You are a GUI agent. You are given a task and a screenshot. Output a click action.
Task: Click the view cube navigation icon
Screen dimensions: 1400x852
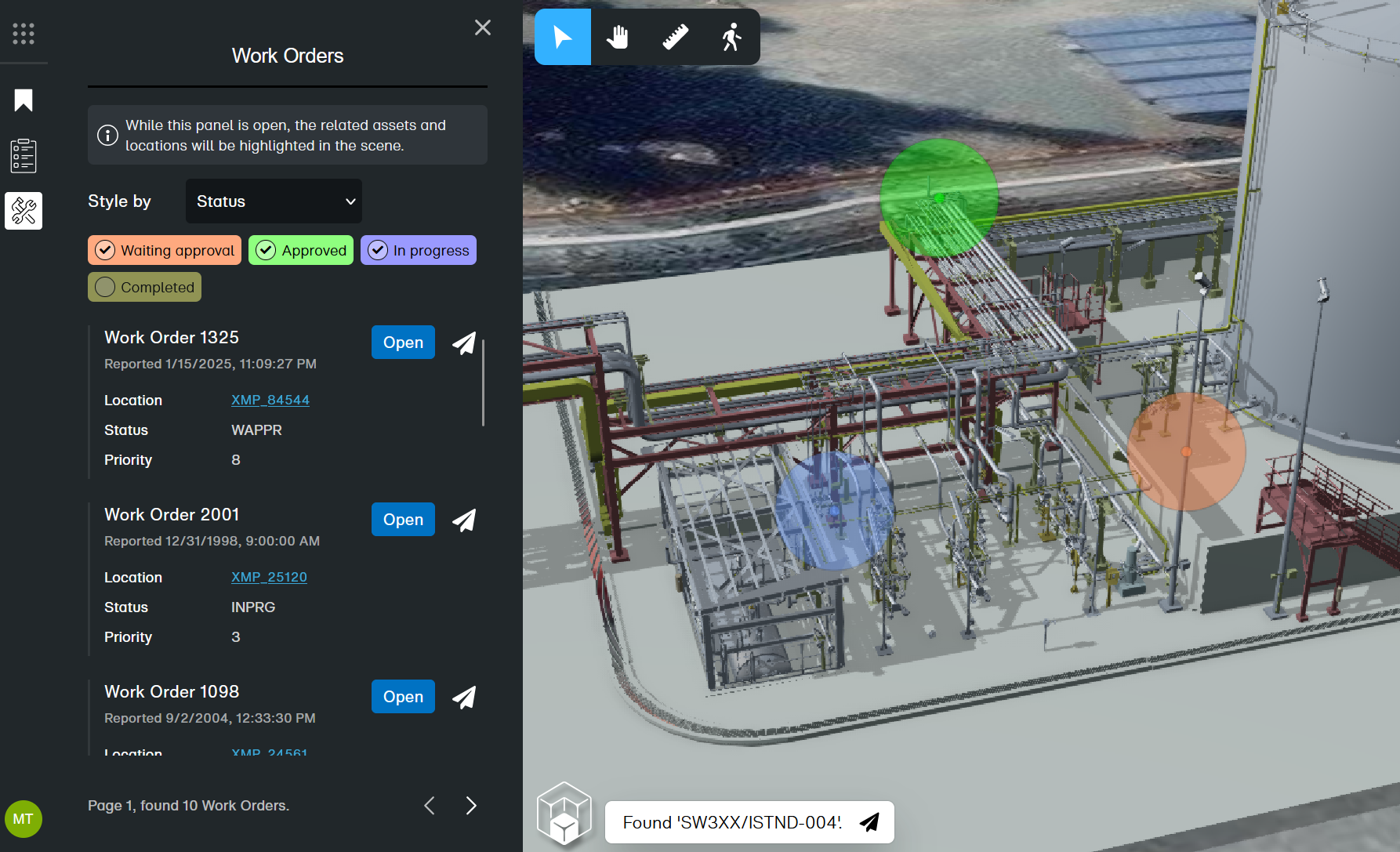pyautogui.click(x=564, y=813)
